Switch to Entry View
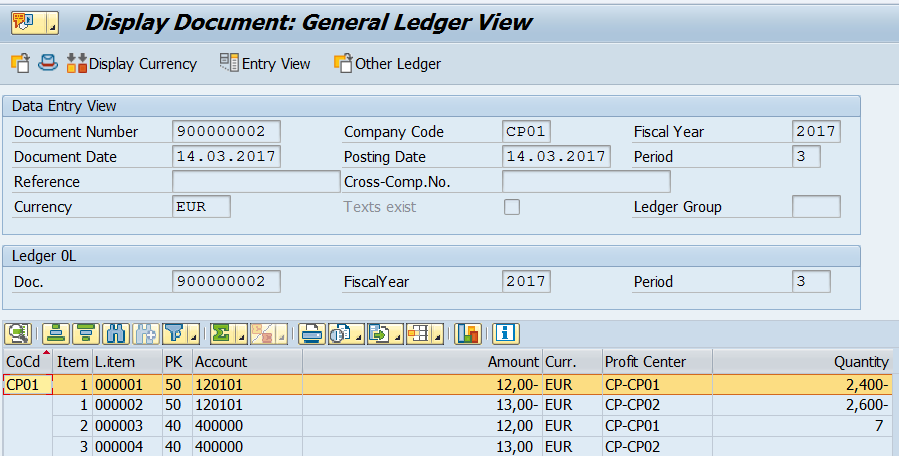899x456 pixels. pos(265,64)
